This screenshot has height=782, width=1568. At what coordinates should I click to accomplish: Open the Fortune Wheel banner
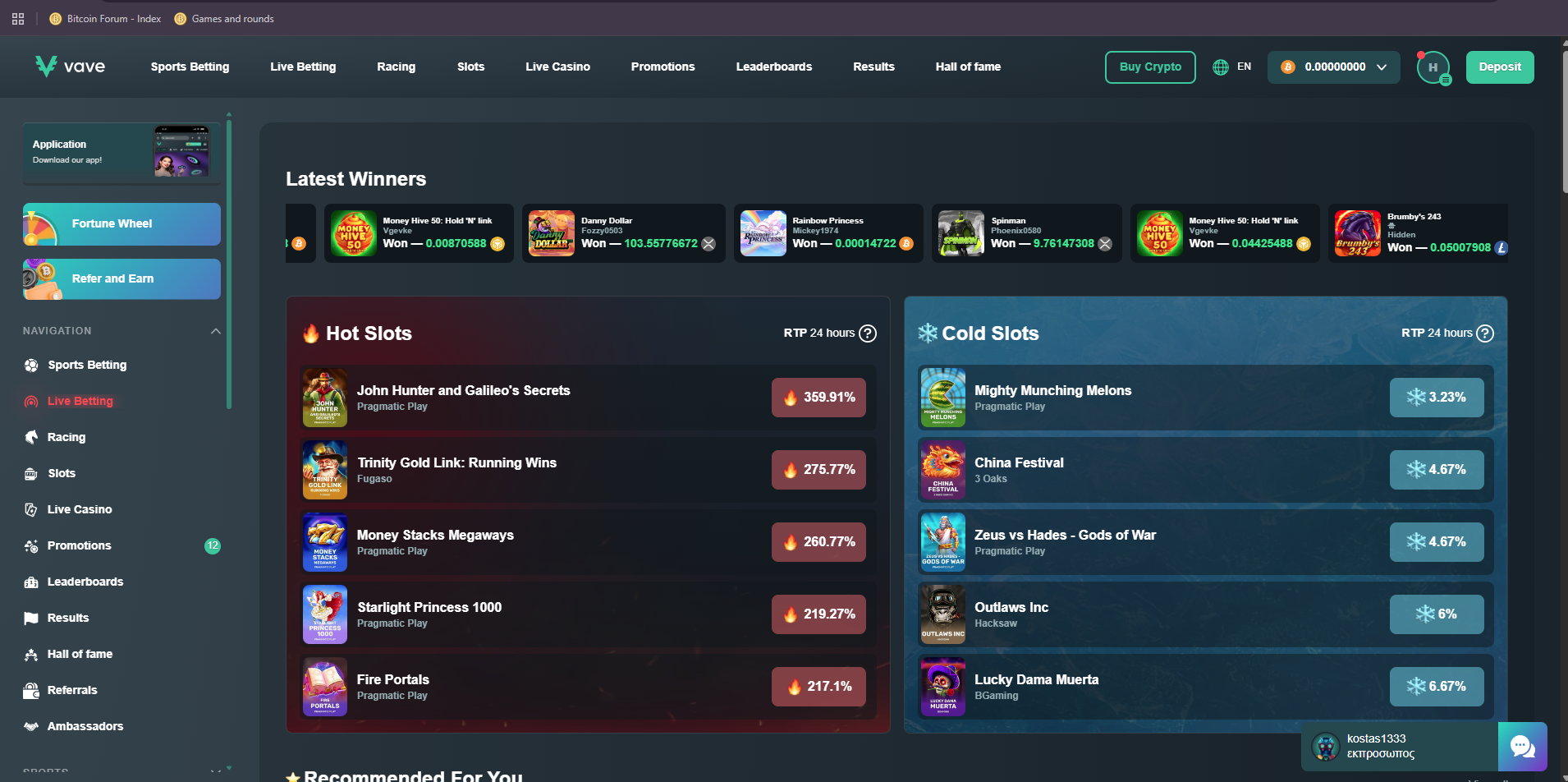coord(121,224)
